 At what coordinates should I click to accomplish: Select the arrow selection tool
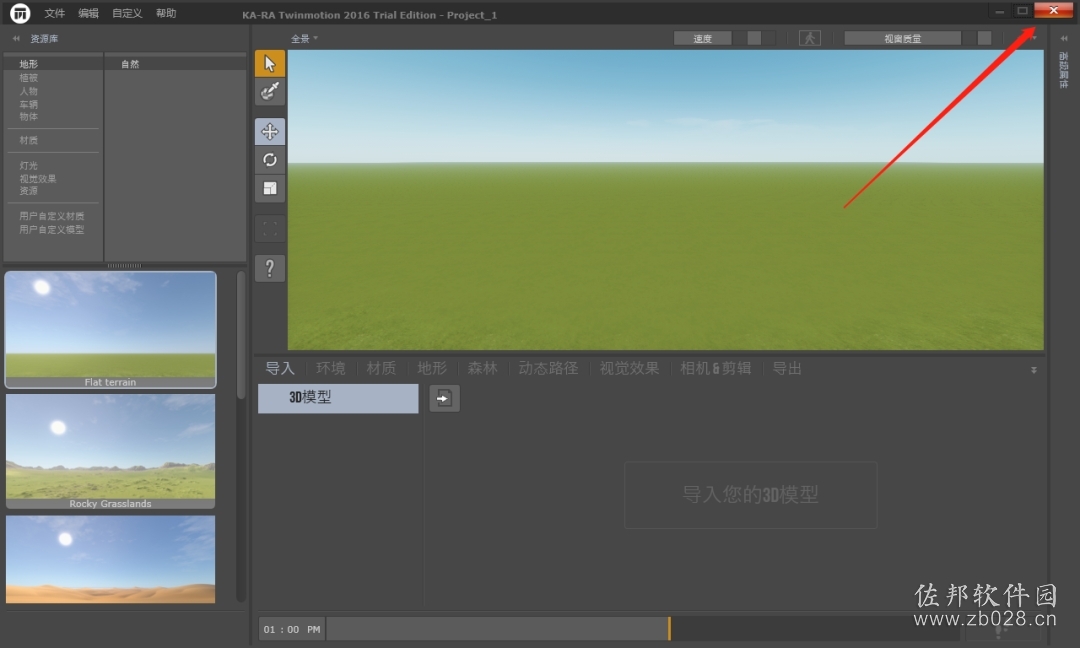click(269, 63)
